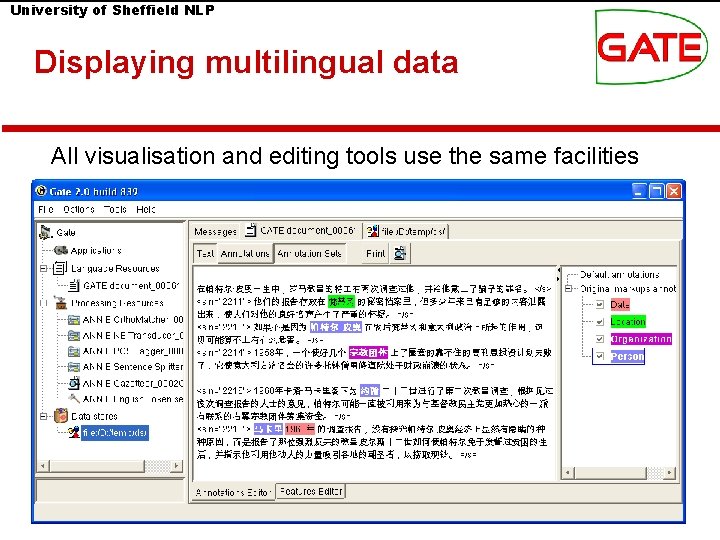
Task: Close the Gate 2.0 window
Action: (674, 191)
